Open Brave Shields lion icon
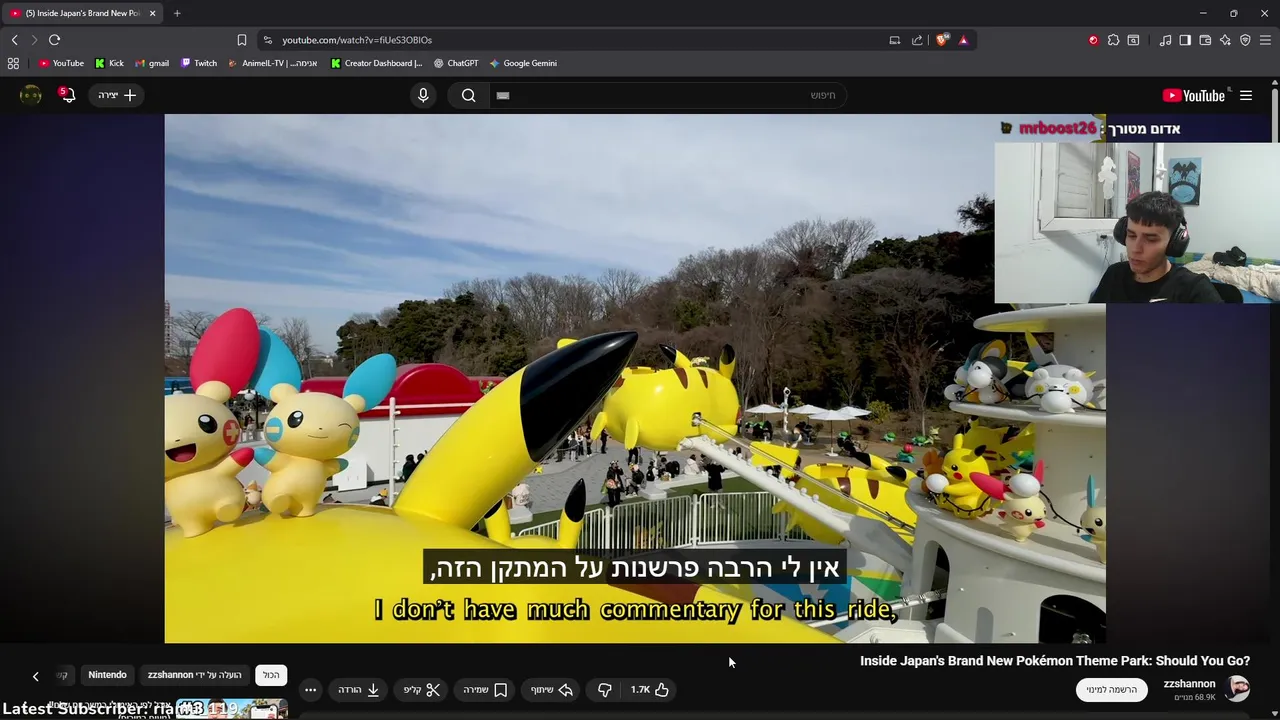Viewport: 1280px width, 720px height. (x=942, y=40)
